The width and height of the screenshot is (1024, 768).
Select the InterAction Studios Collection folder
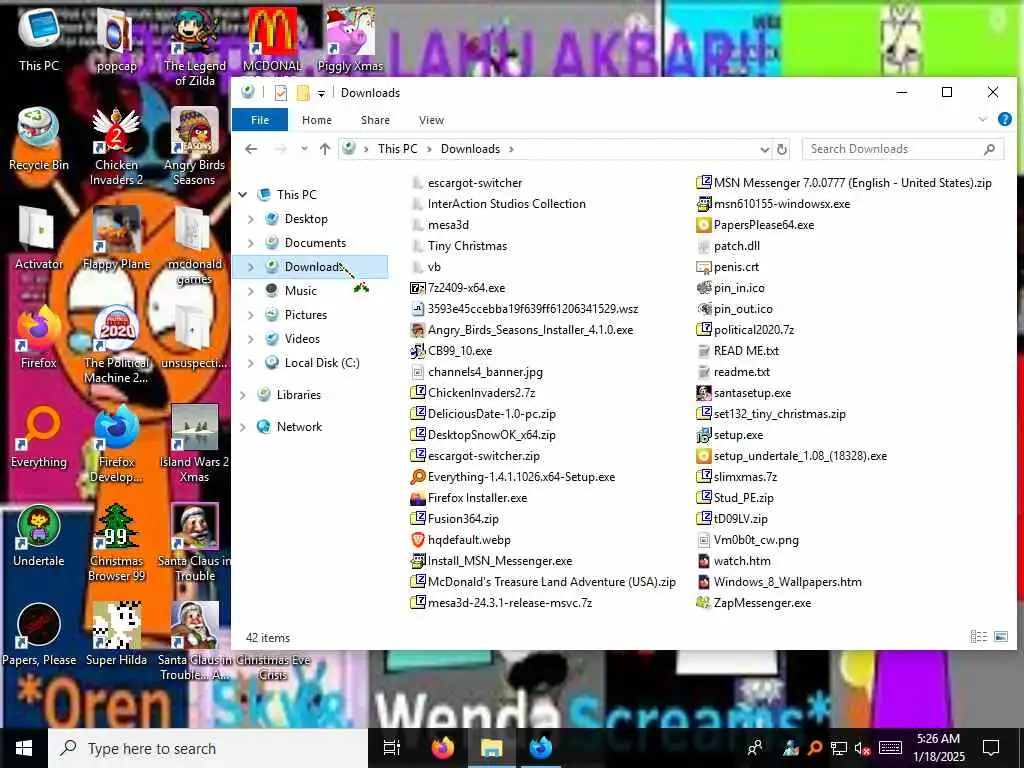pyautogui.click(x=499, y=204)
